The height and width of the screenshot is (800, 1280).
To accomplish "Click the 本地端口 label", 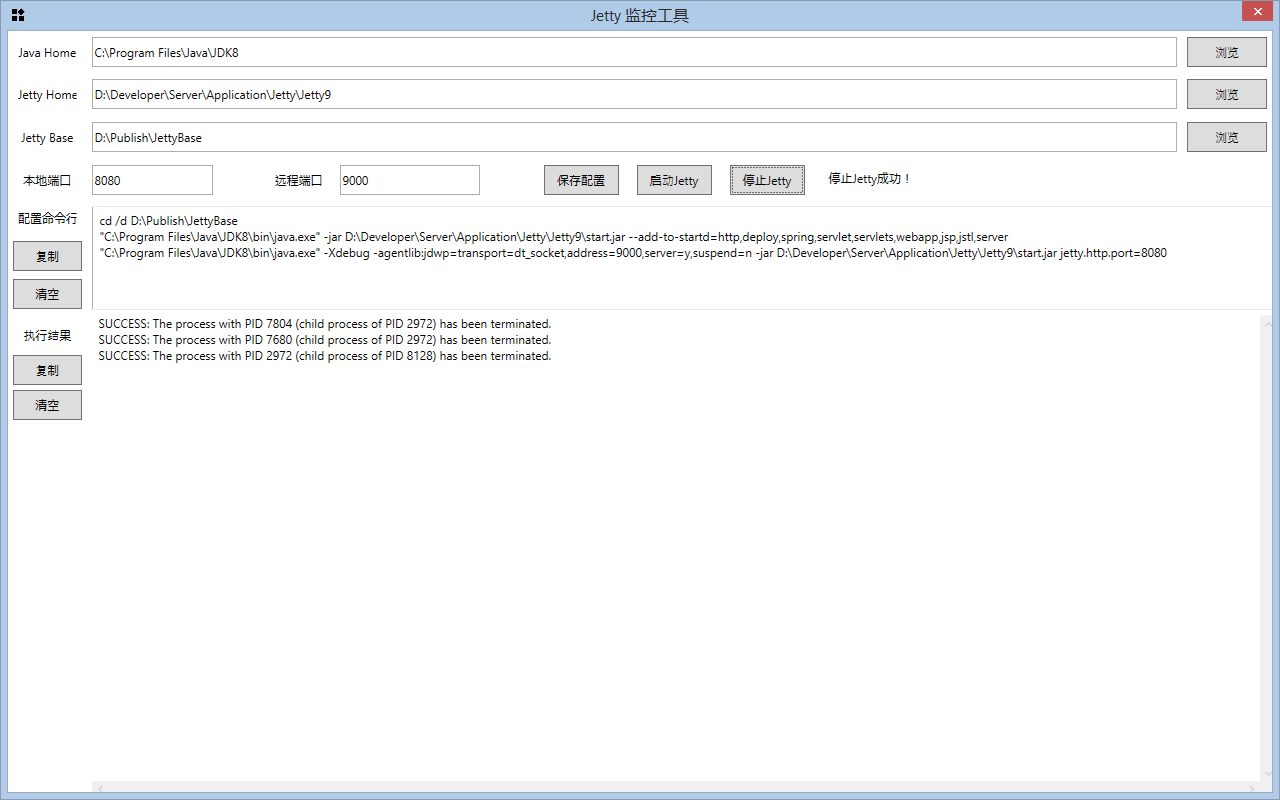I will point(47,181).
